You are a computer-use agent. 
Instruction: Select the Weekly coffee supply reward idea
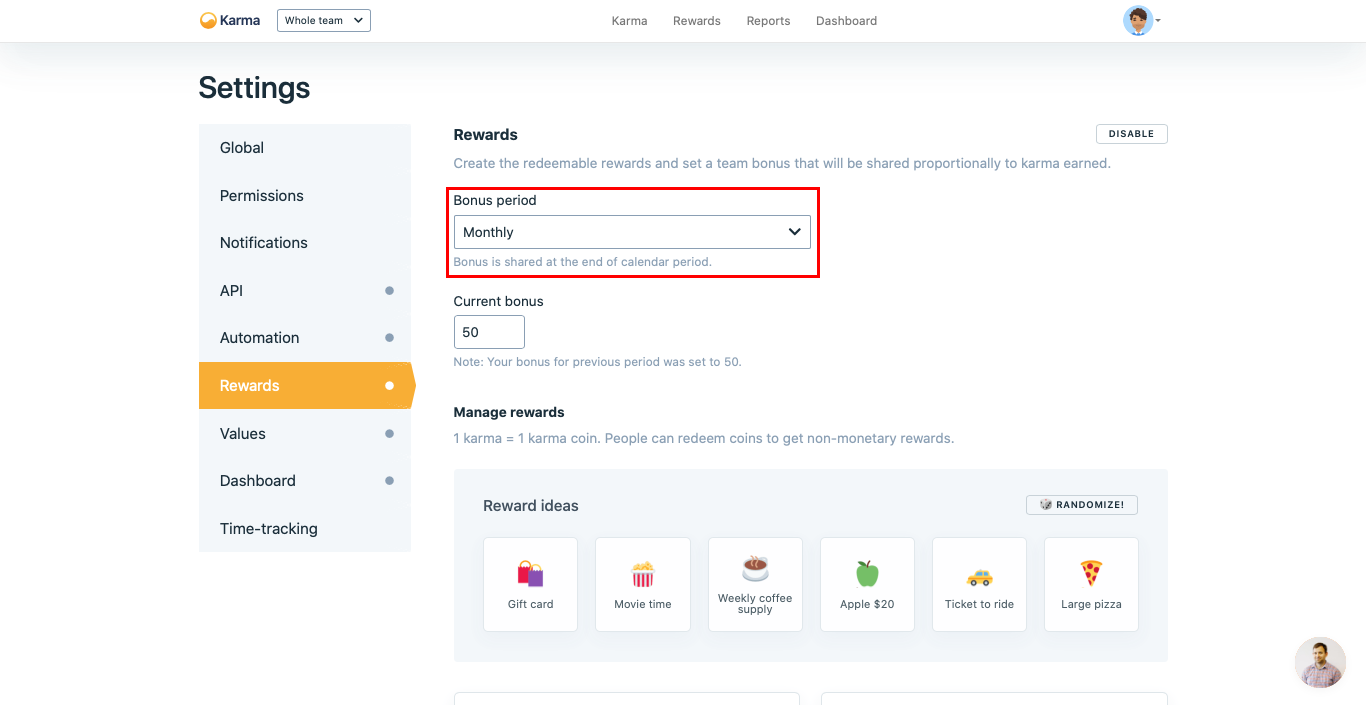[755, 584]
